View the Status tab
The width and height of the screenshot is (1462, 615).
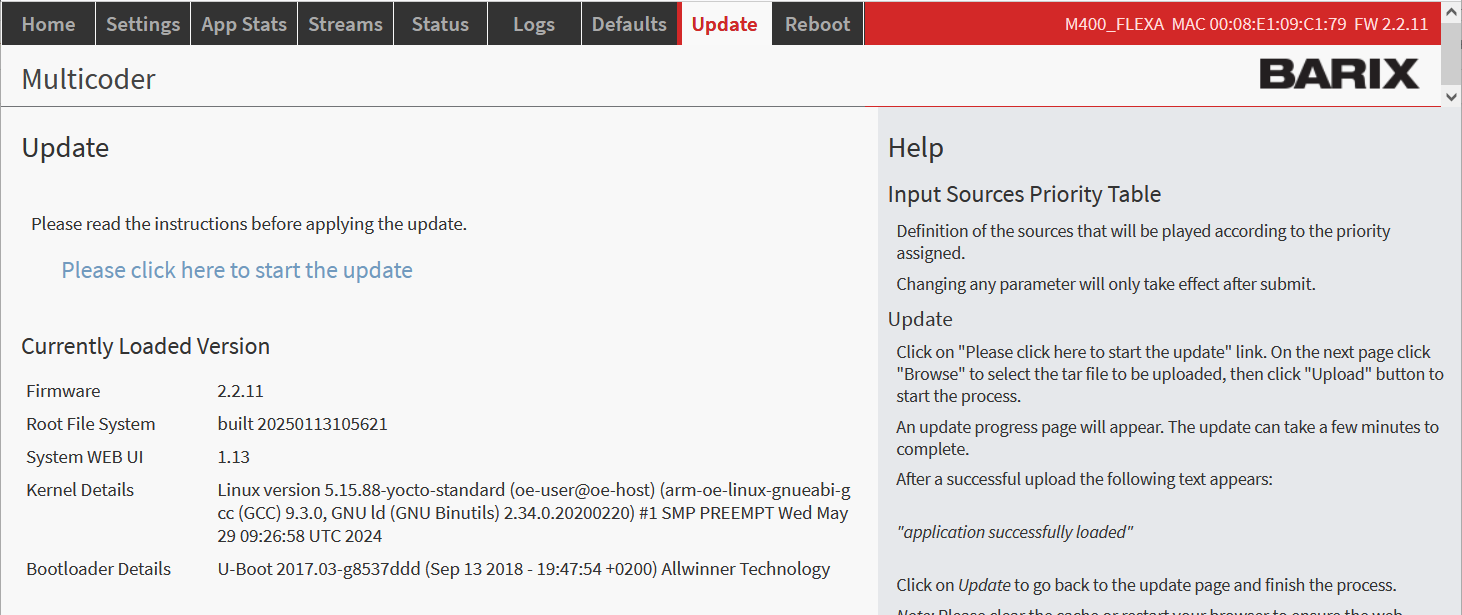point(440,24)
